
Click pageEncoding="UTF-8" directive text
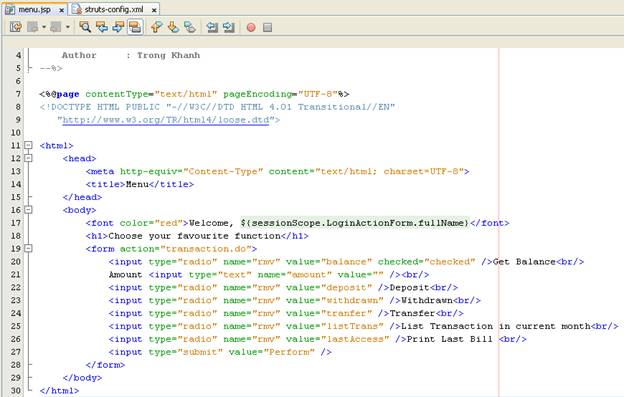pyautogui.click(x=281, y=94)
